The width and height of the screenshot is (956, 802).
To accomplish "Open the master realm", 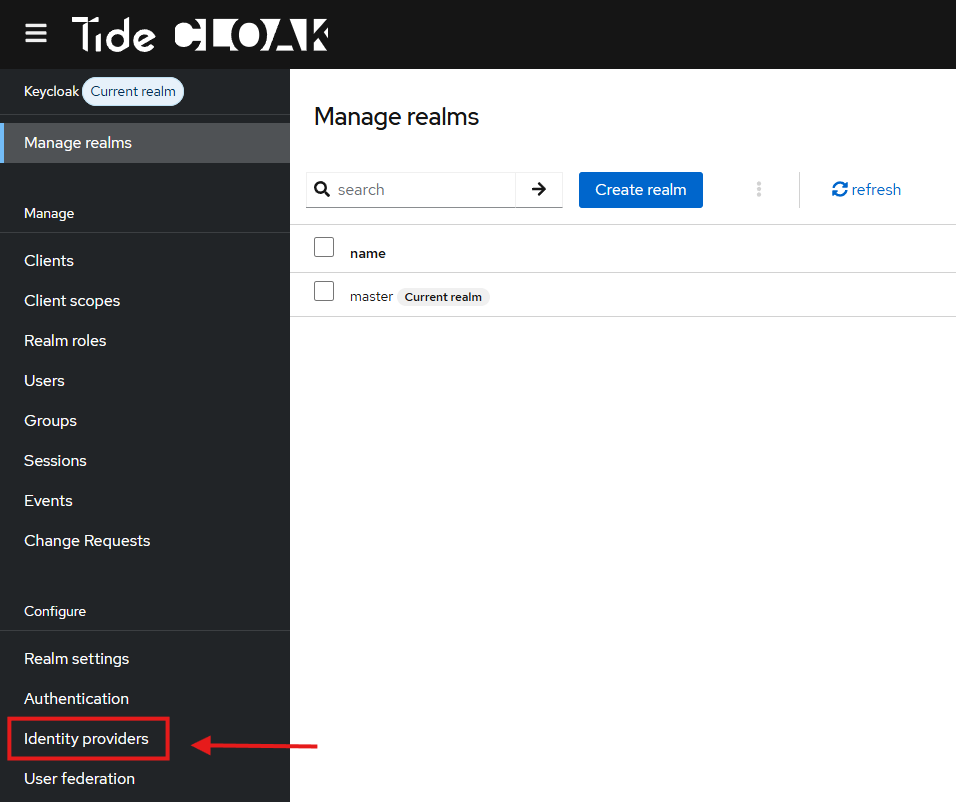I will click(371, 296).
